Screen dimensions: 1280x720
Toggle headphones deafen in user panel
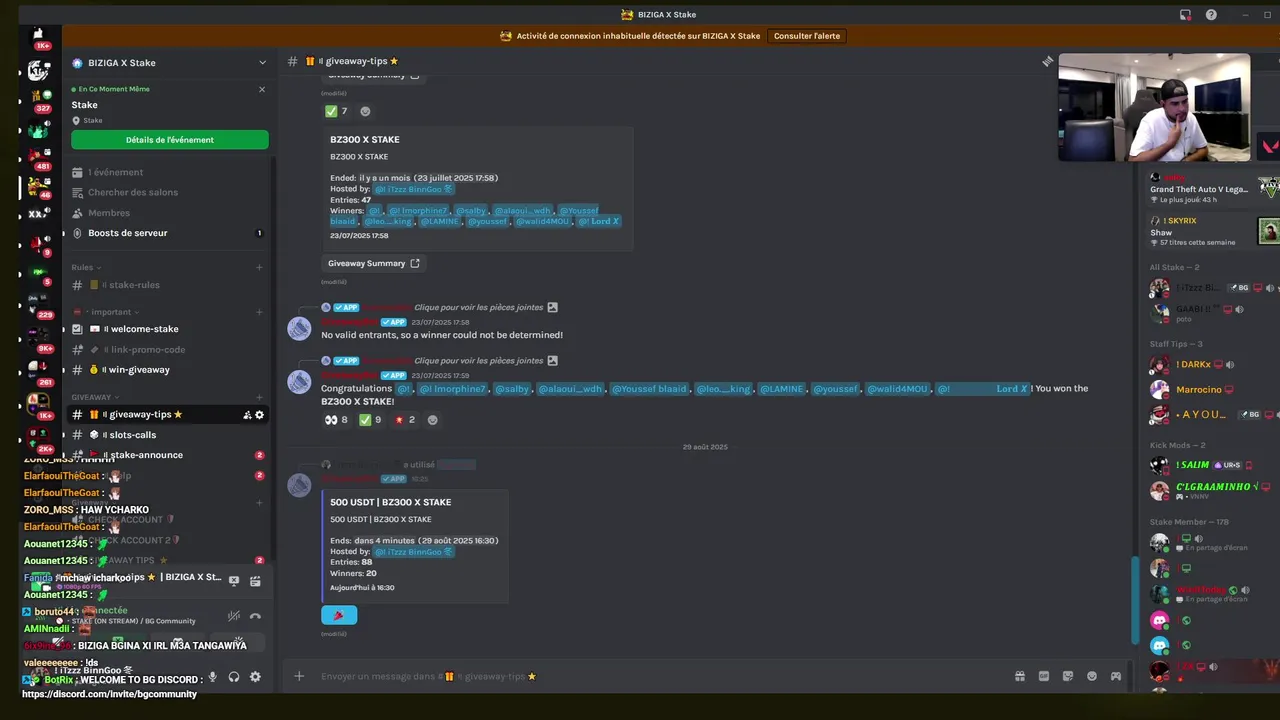[234, 677]
